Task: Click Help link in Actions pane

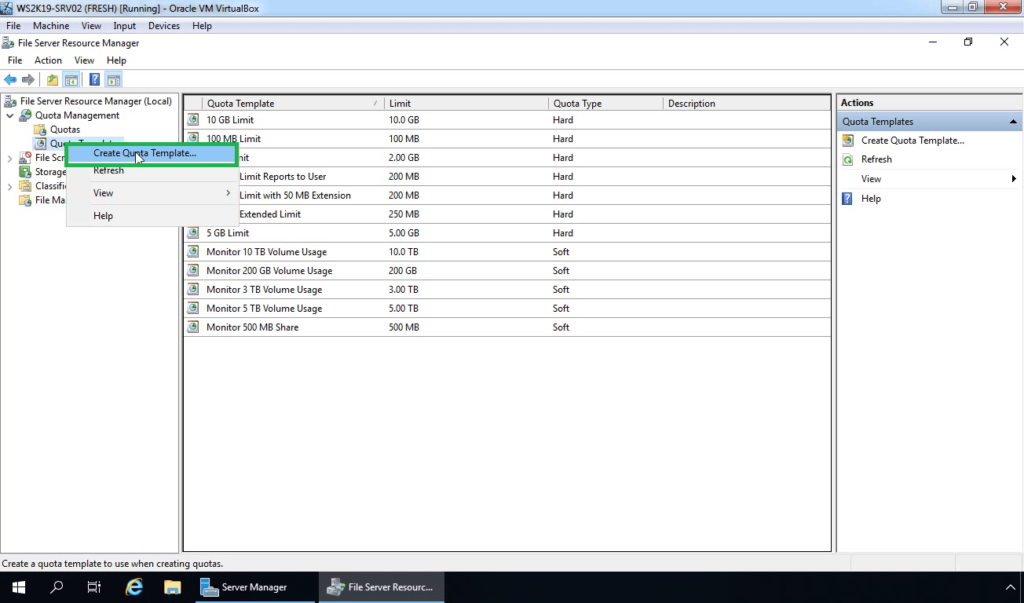Action: tap(871, 199)
